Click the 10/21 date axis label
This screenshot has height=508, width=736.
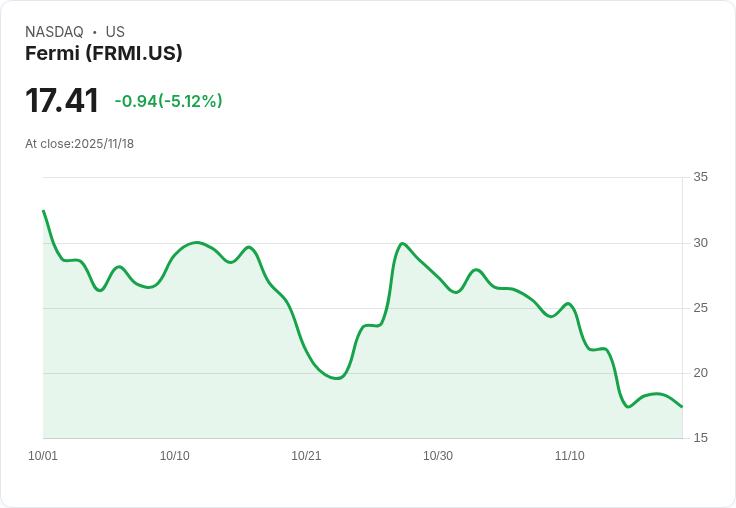coord(306,456)
